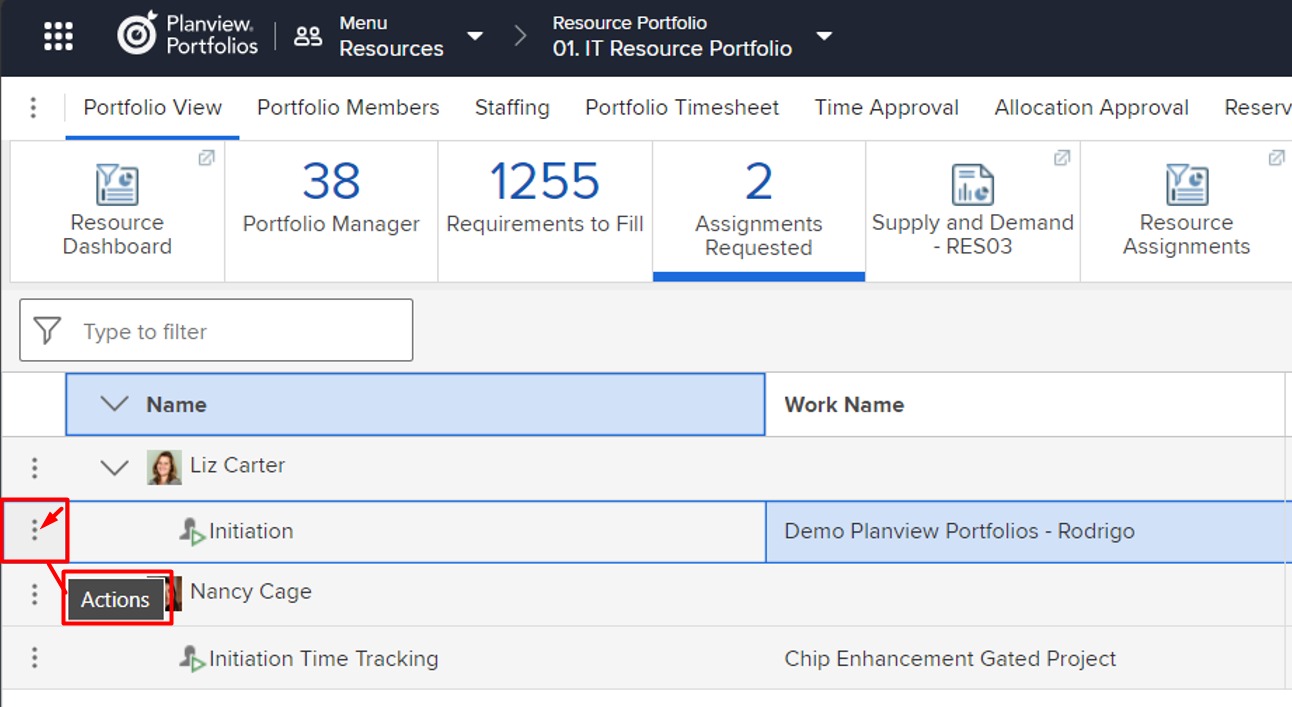Click the Resource Dashboard report icon
Screen dimensions: 1292x707
click(x=117, y=185)
